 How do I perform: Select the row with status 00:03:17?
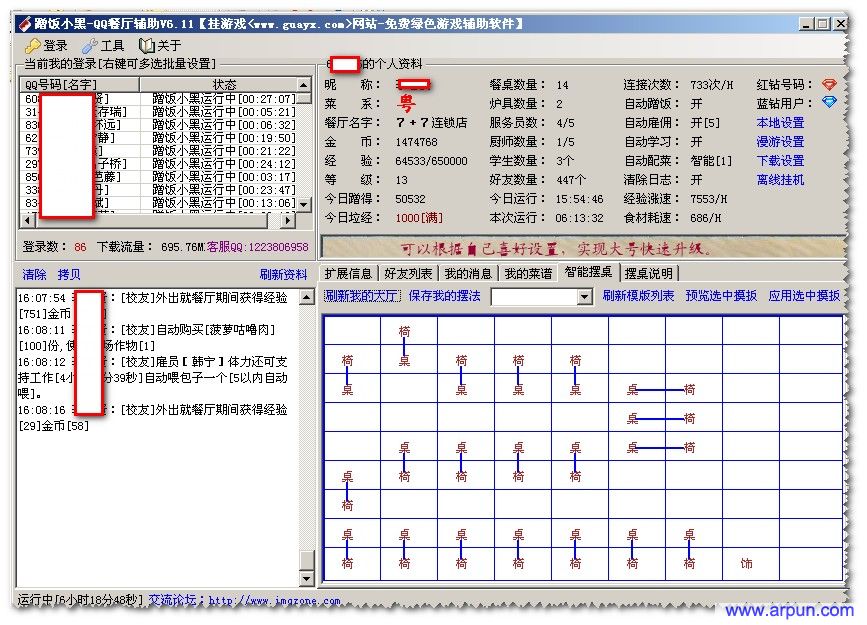tap(159, 177)
